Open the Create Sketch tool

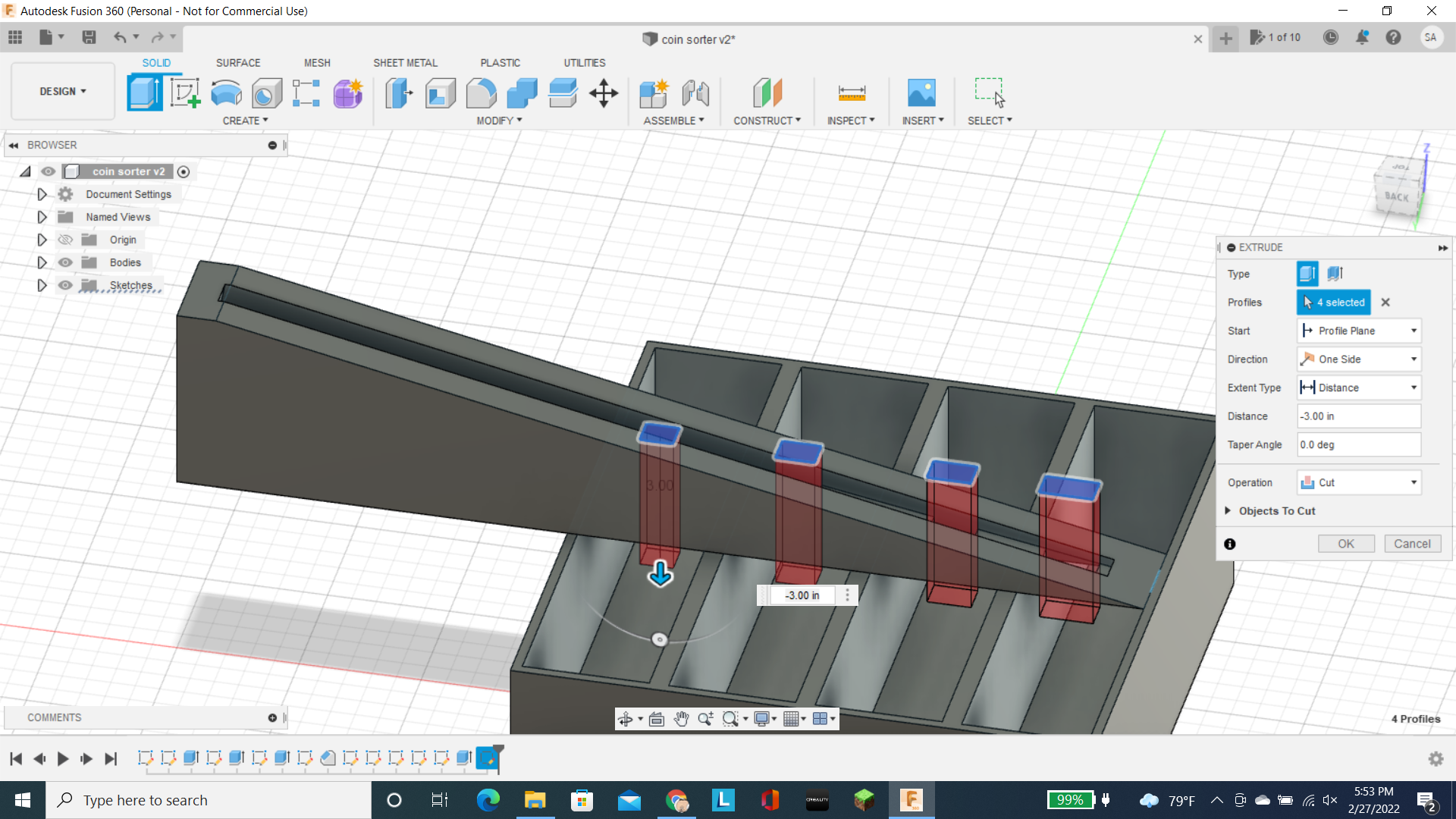click(x=185, y=92)
